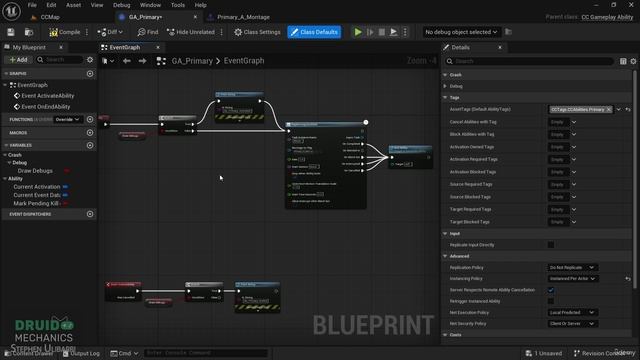This screenshot has height=360, width=640.
Task: Open the Edit menu
Action: (x=51, y=5)
